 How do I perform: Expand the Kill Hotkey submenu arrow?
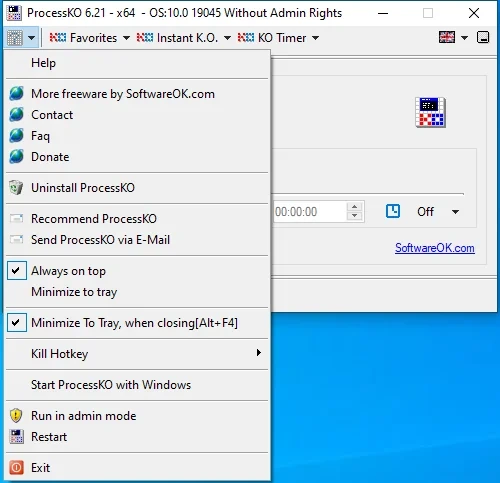tap(259, 353)
